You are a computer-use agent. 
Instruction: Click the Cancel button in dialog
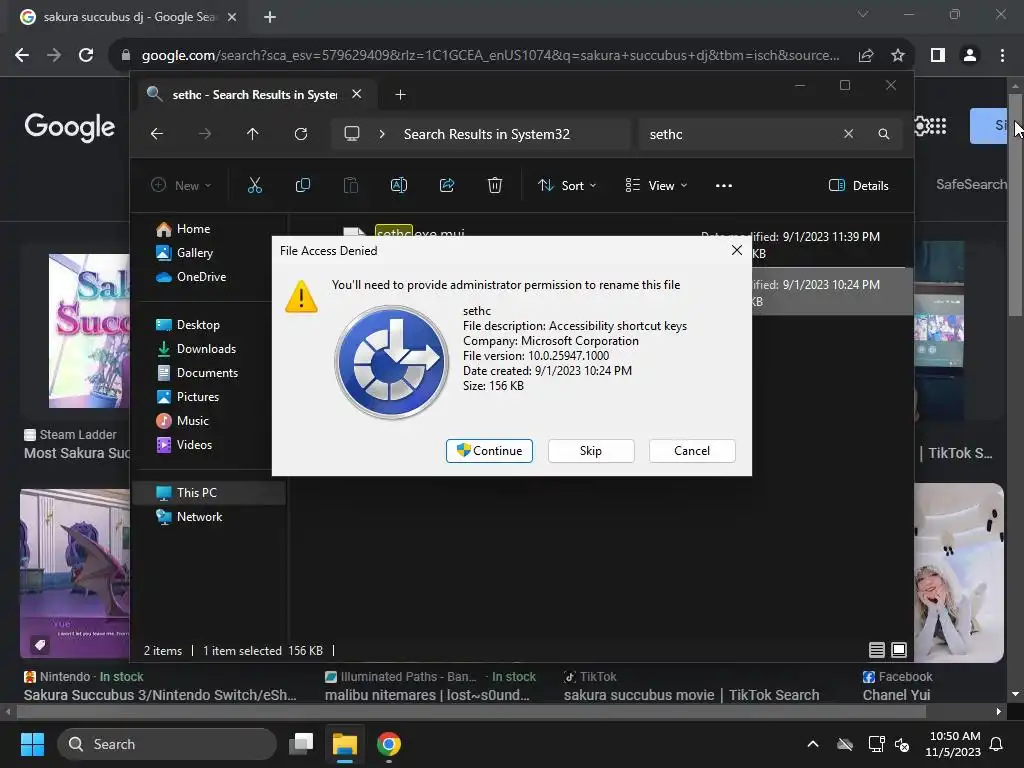[692, 451]
